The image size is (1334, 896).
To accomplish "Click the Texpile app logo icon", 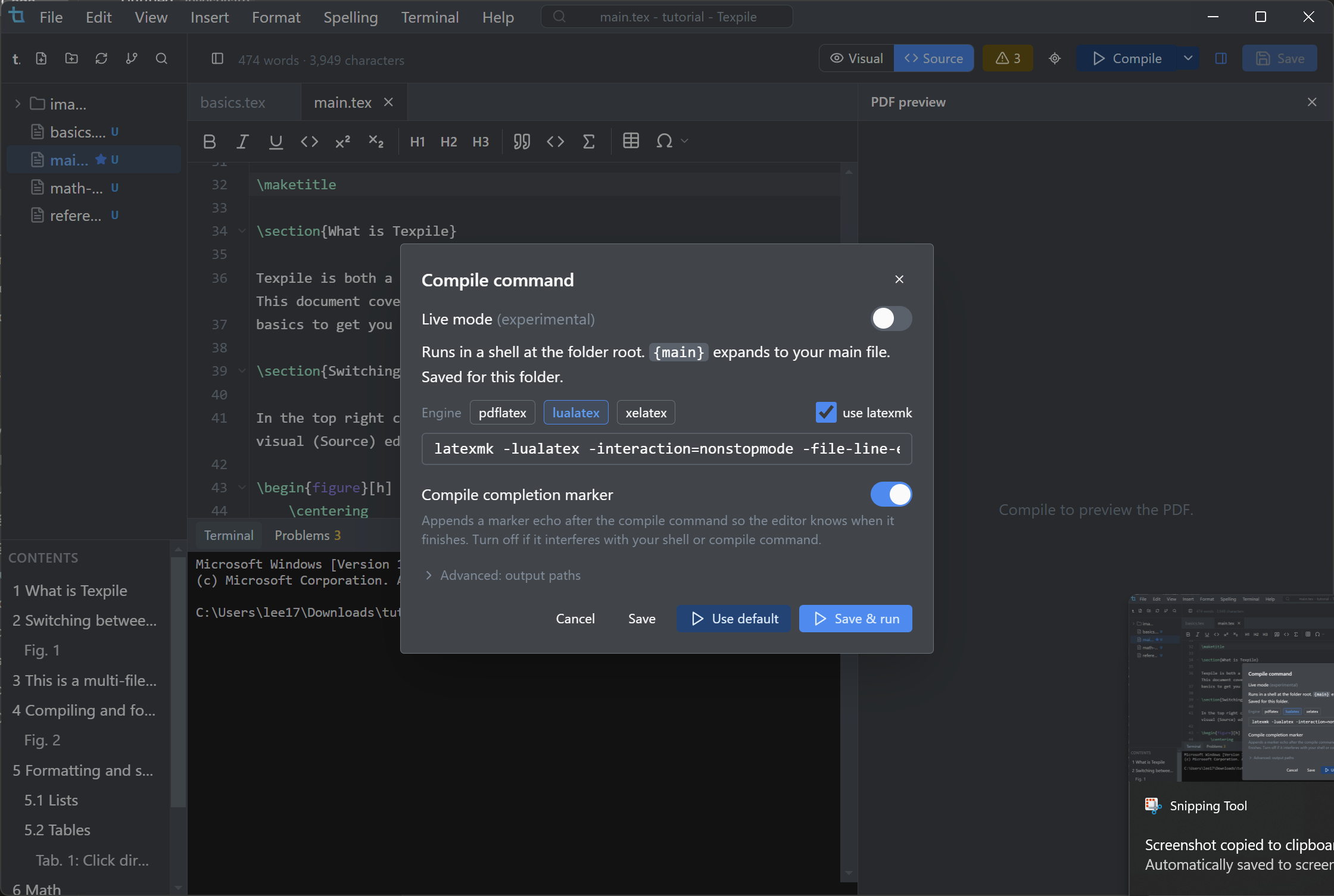I will [x=17, y=16].
